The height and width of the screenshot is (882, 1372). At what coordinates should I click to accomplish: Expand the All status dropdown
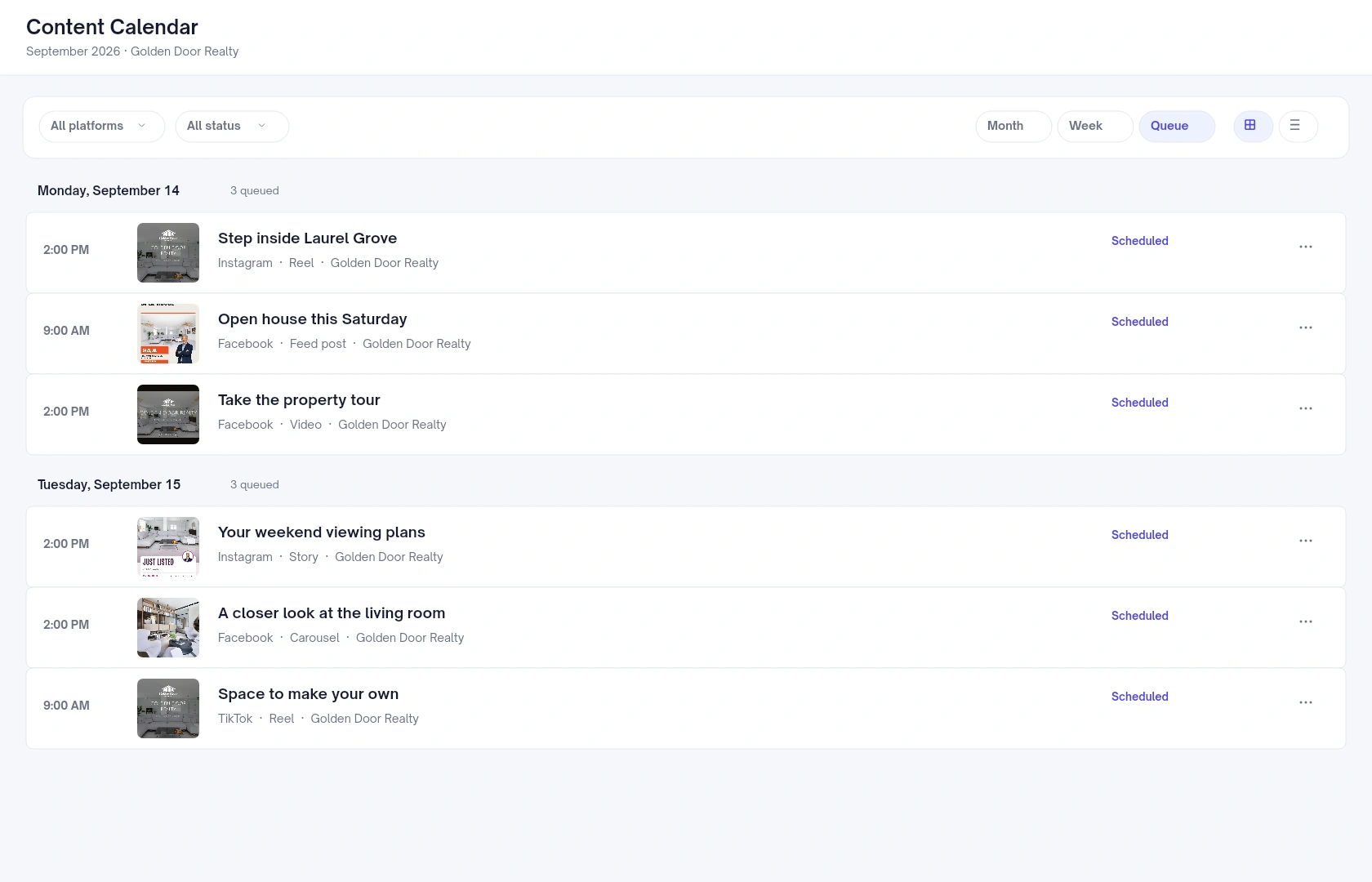point(232,126)
